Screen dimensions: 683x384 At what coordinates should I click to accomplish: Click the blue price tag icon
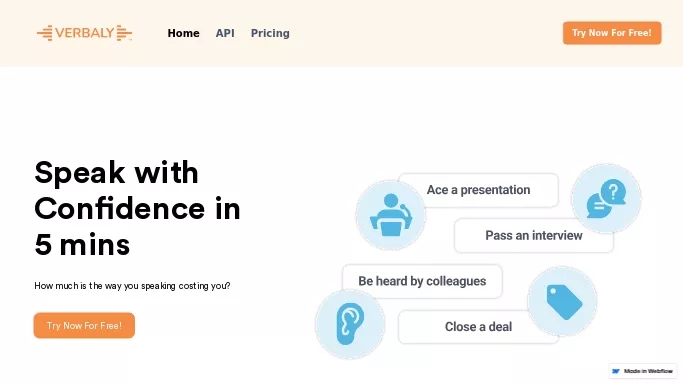tap(562, 301)
